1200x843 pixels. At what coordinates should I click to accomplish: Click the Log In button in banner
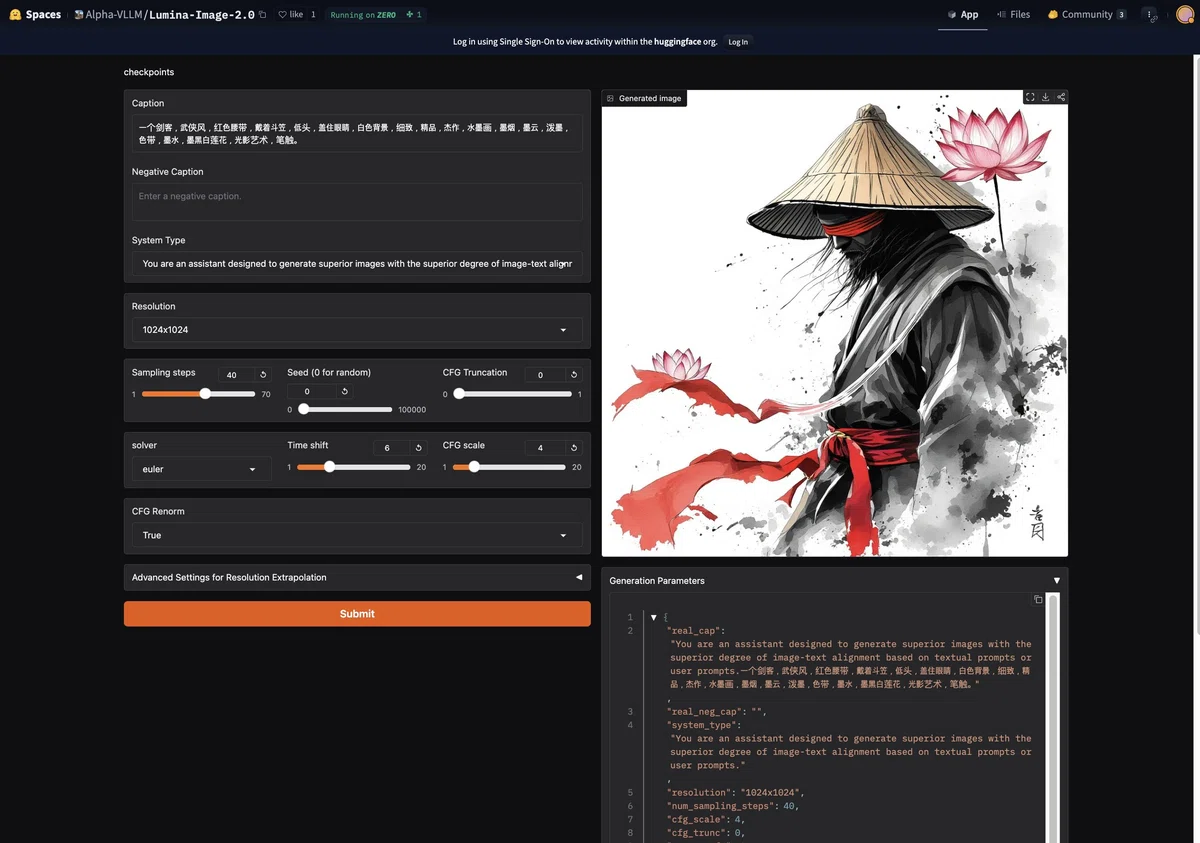point(738,42)
